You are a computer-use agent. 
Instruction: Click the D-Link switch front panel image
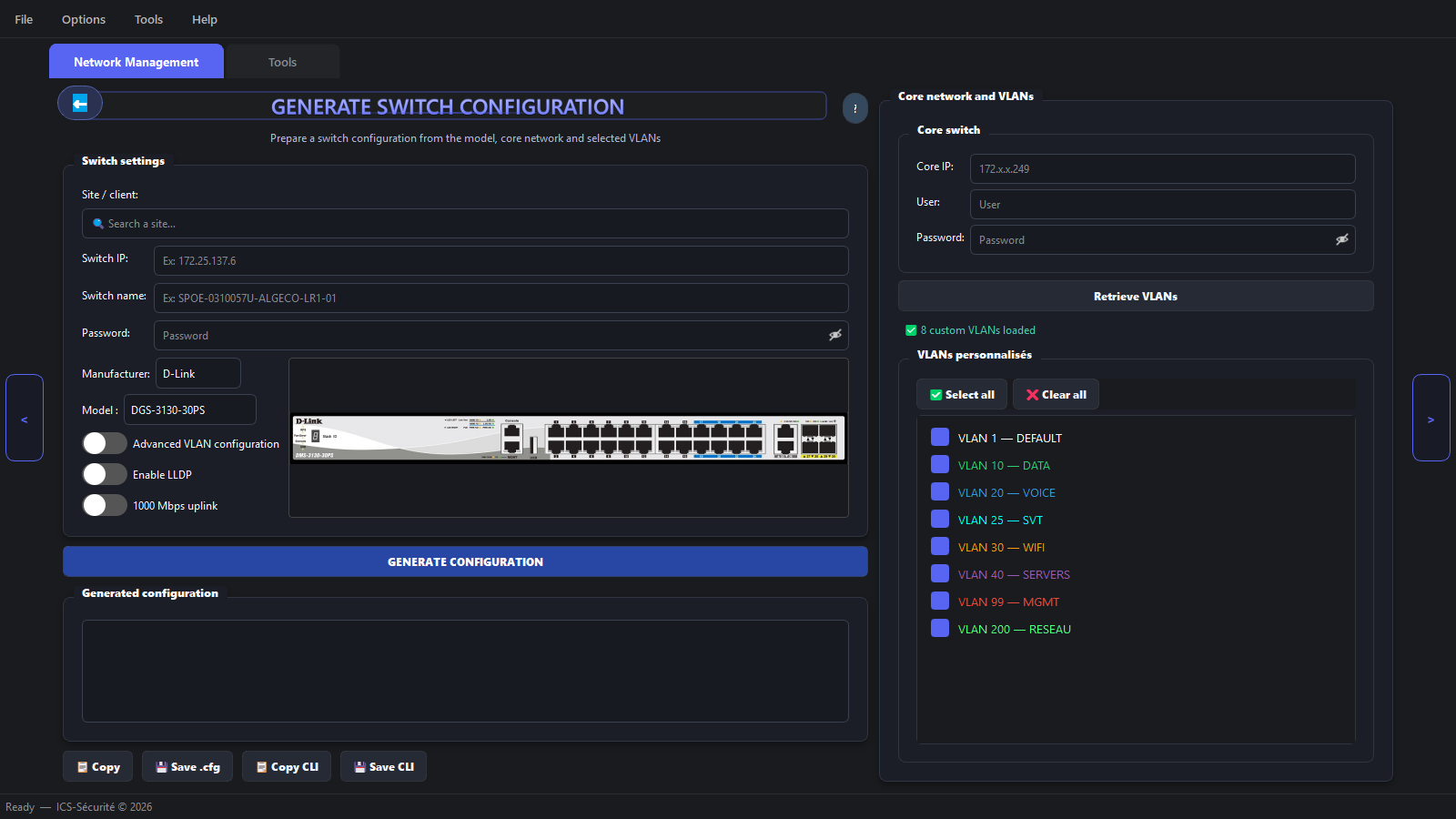(569, 438)
